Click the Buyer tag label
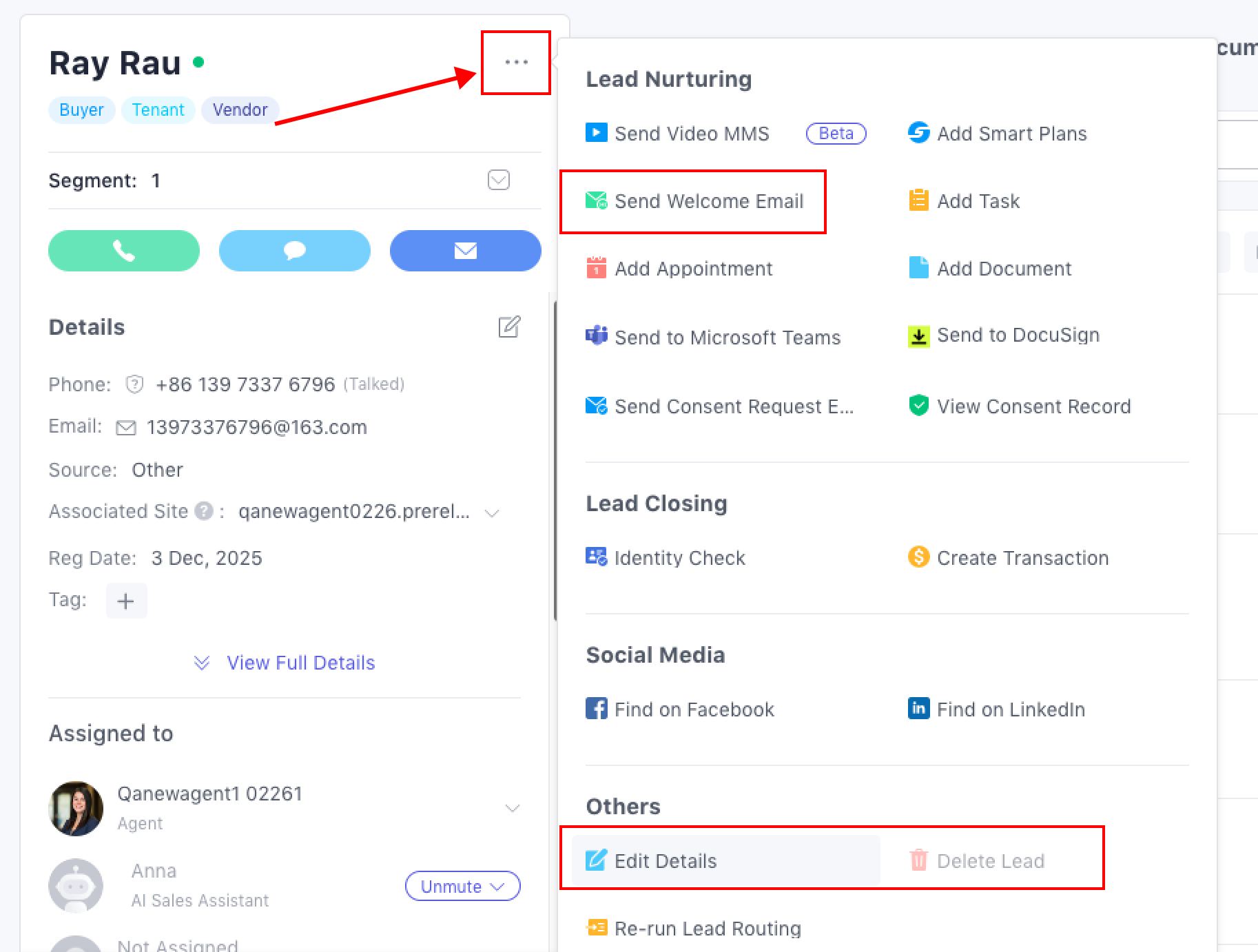The height and width of the screenshot is (952, 1258). click(81, 110)
